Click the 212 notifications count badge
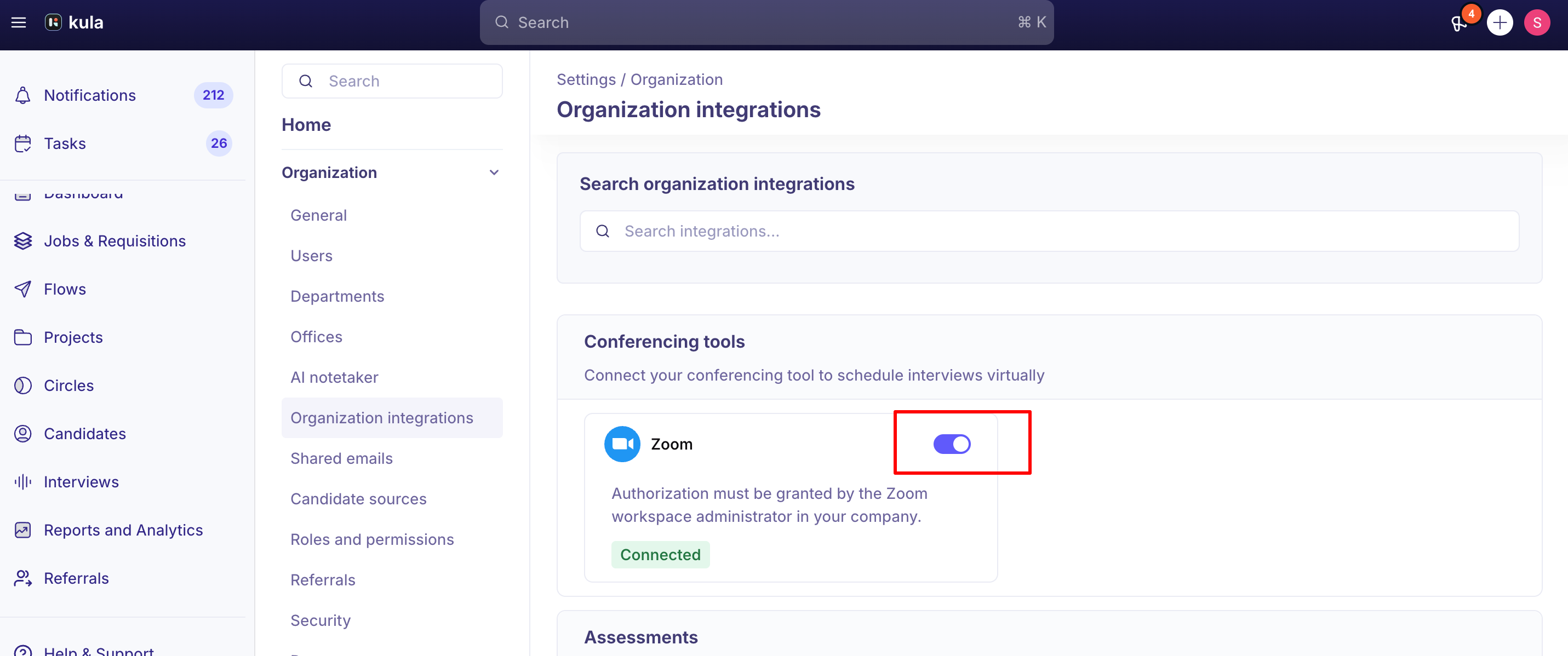This screenshot has width=1568, height=656. pyautogui.click(x=213, y=95)
